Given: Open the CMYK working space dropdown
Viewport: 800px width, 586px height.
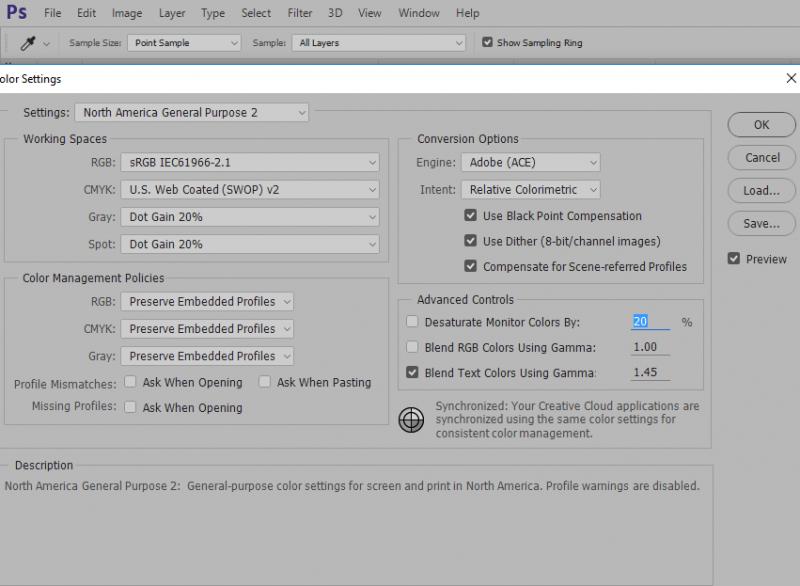Looking at the screenshot, I should coord(250,190).
